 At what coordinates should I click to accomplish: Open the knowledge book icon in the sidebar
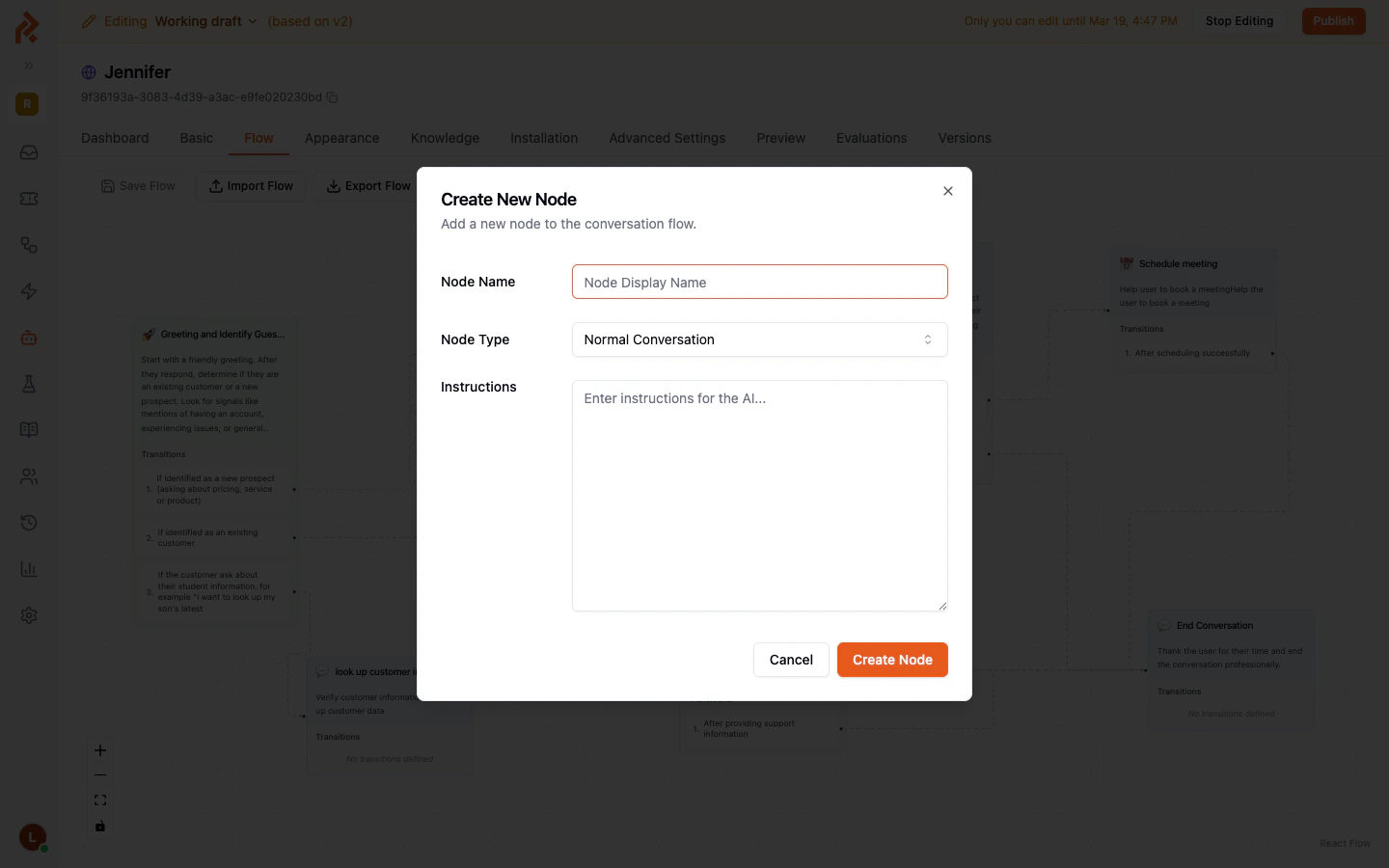(x=28, y=430)
